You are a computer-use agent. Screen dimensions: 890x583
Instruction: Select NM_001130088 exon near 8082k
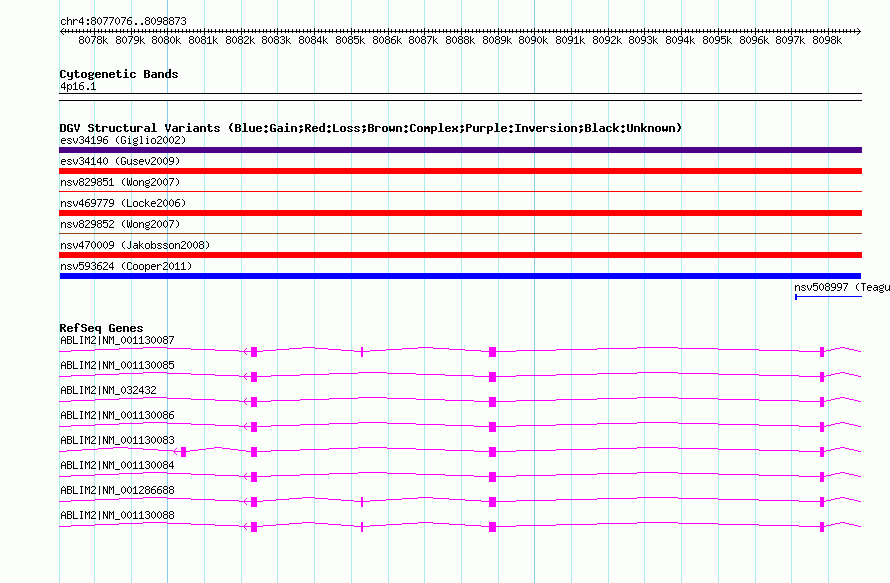(254, 527)
